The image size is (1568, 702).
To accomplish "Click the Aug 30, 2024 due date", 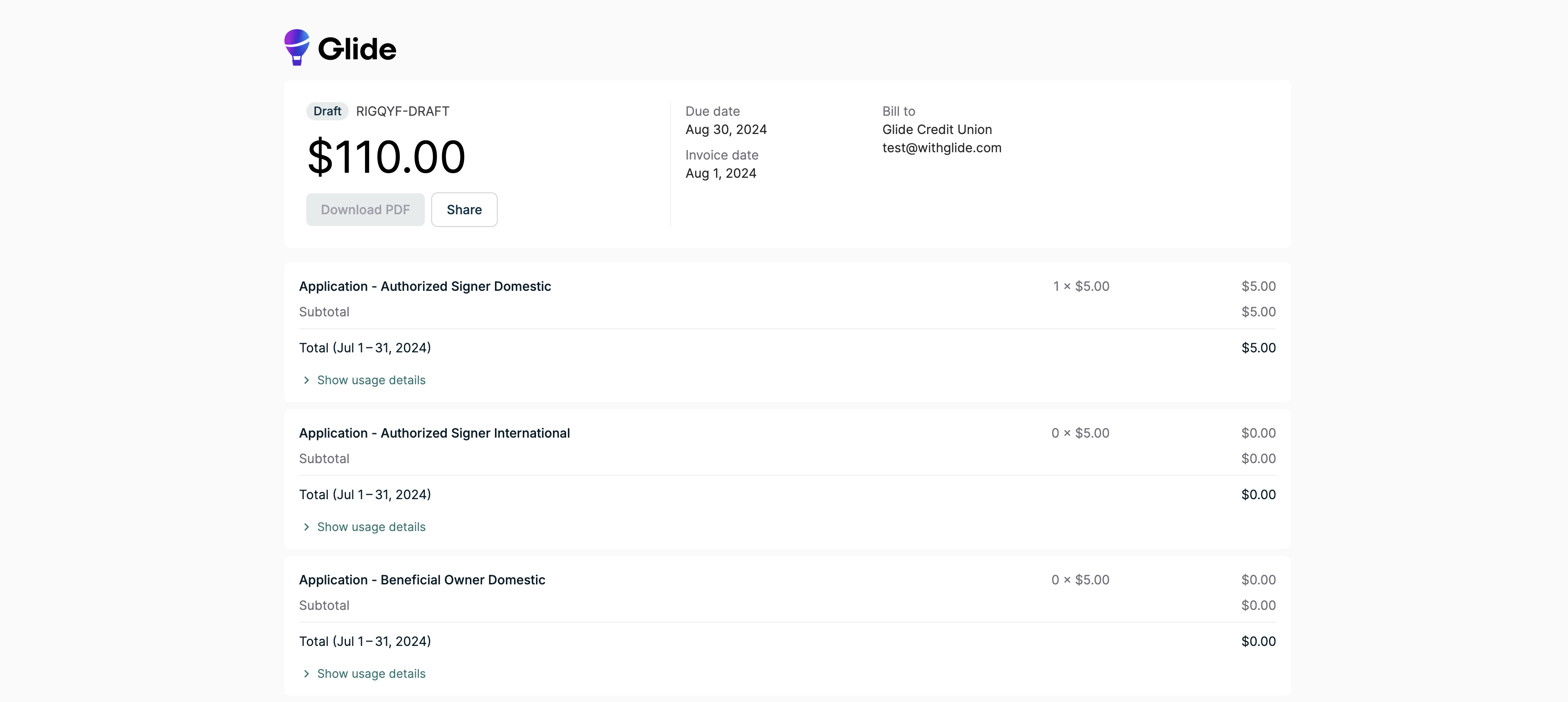I will (x=726, y=129).
